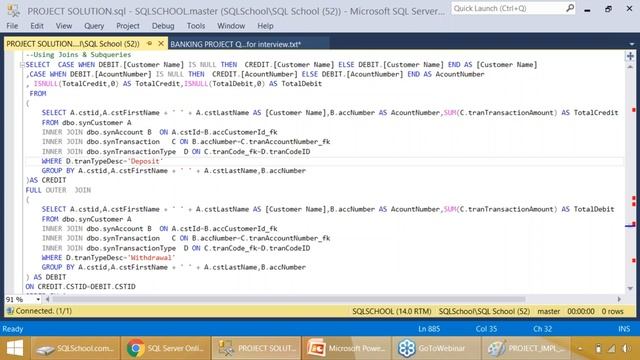Open the Window menu
This screenshot has width=640, height=360.
tap(231, 26)
